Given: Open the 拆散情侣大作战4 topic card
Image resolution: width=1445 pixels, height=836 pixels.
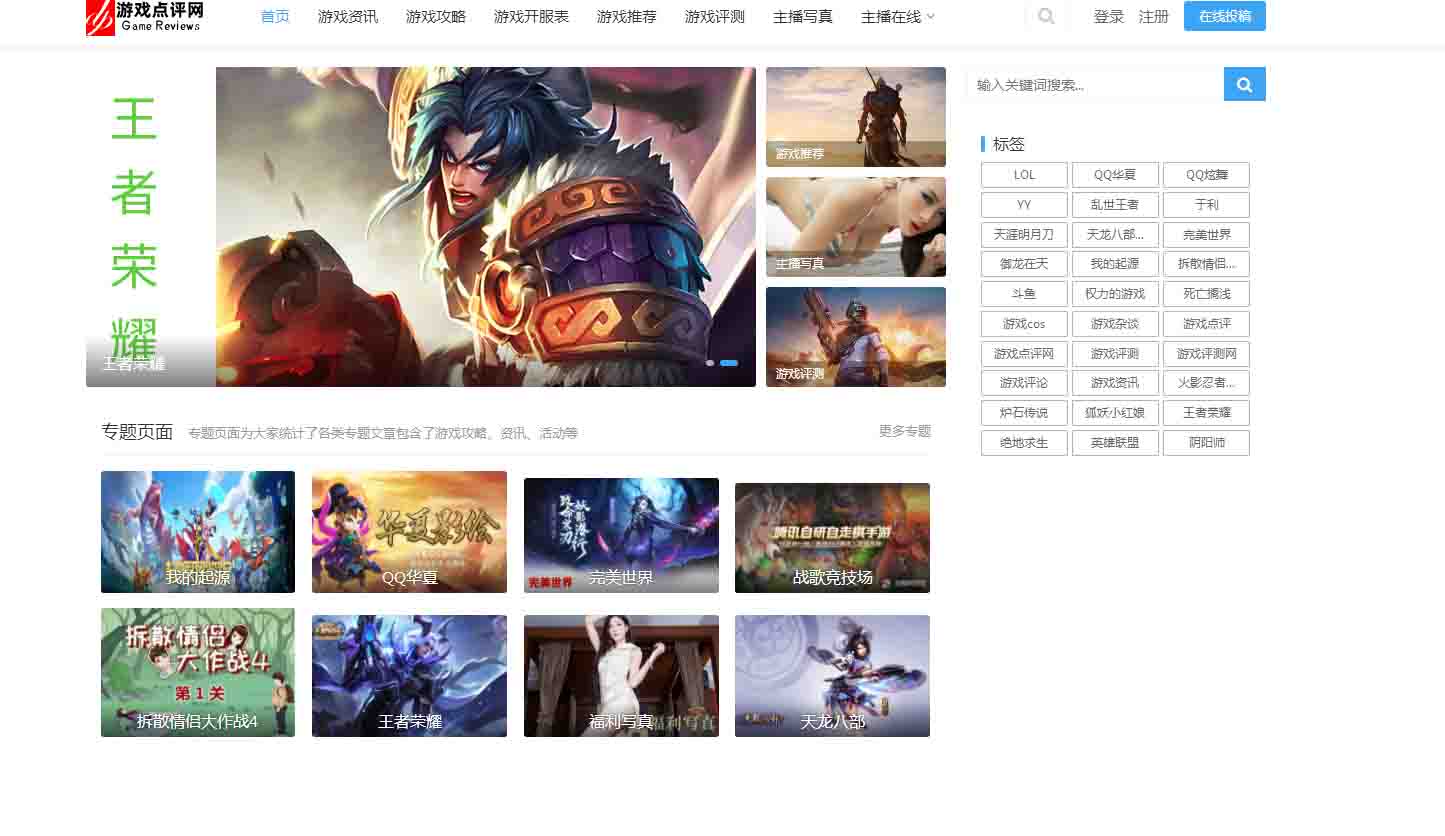Looking at the screenshot, I should [x=198, y=672].
